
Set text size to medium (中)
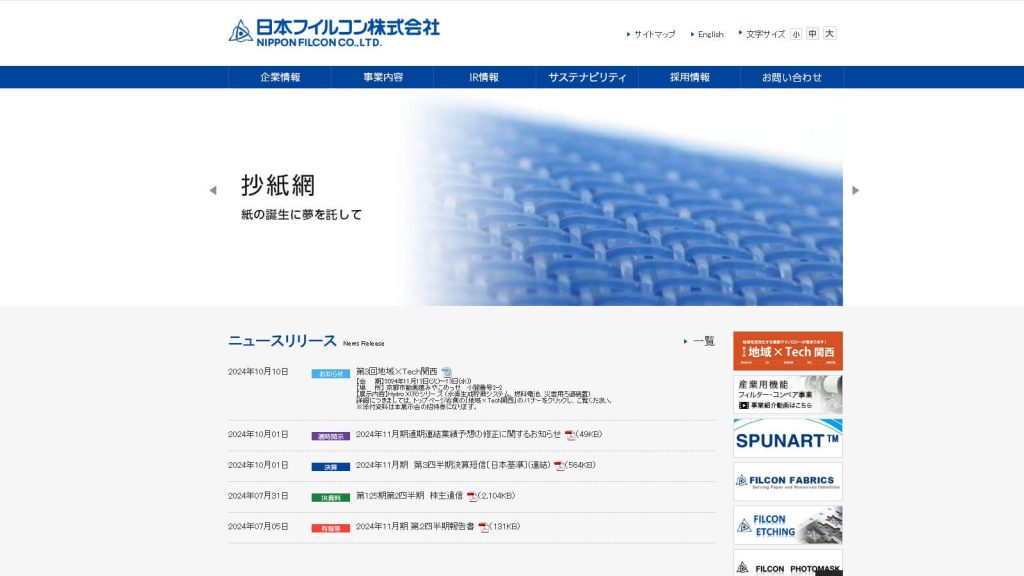coord(813,34)
